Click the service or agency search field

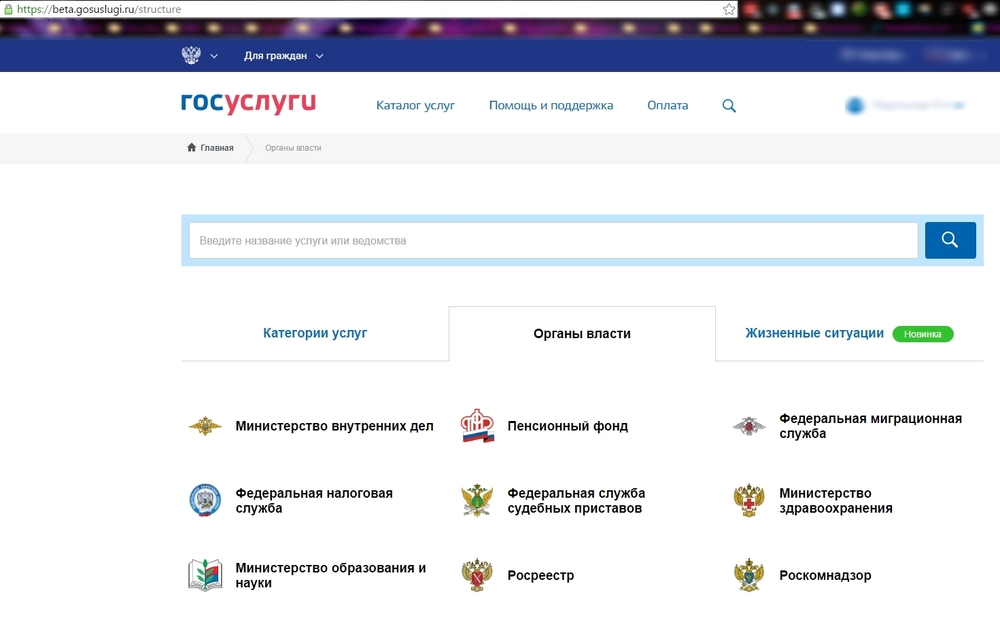553,241
